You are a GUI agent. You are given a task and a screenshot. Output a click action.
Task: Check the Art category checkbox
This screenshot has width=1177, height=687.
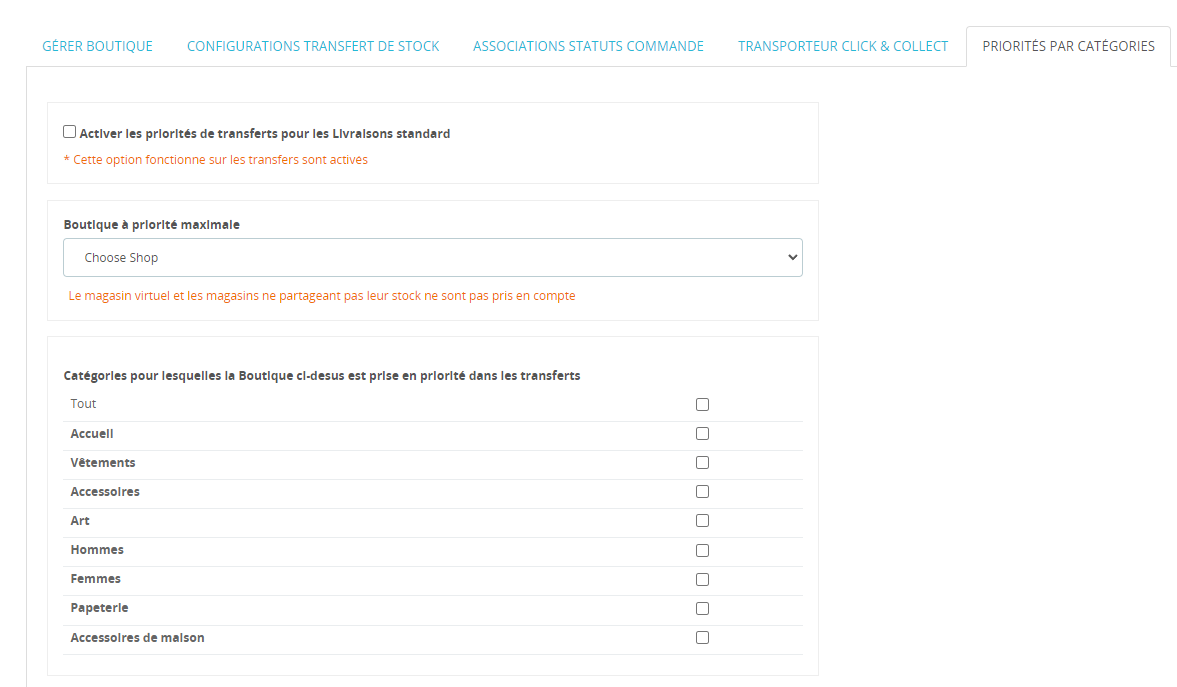point(703,520)
